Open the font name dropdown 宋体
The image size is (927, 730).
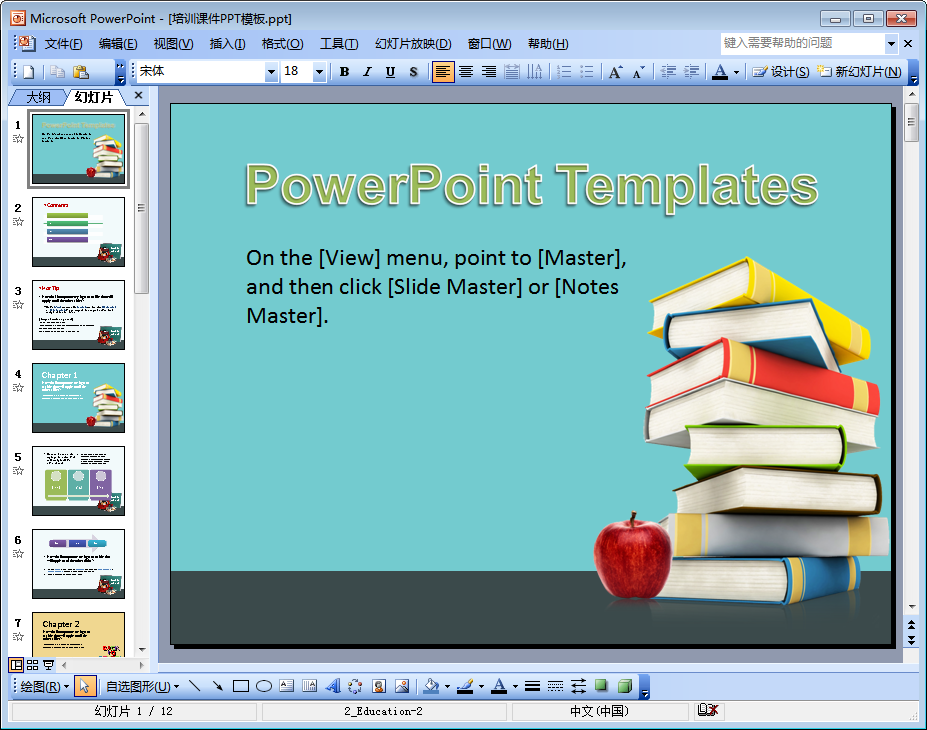click(x=271, y=72)
